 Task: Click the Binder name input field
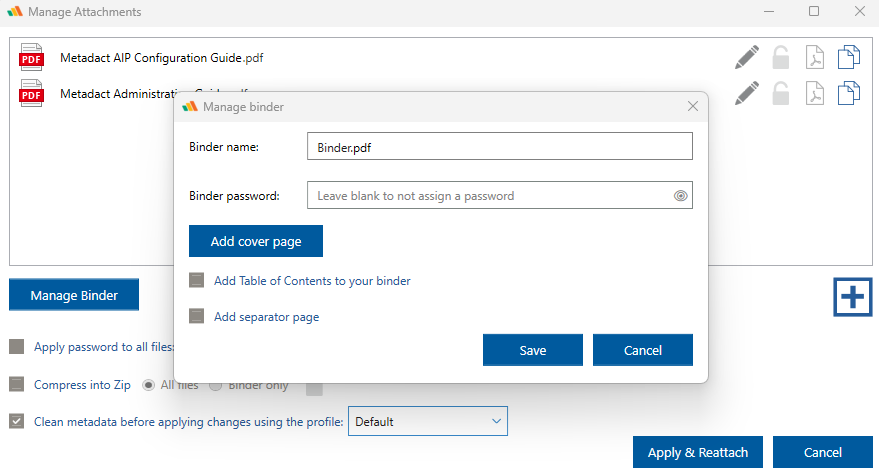(x=499, y=146)
